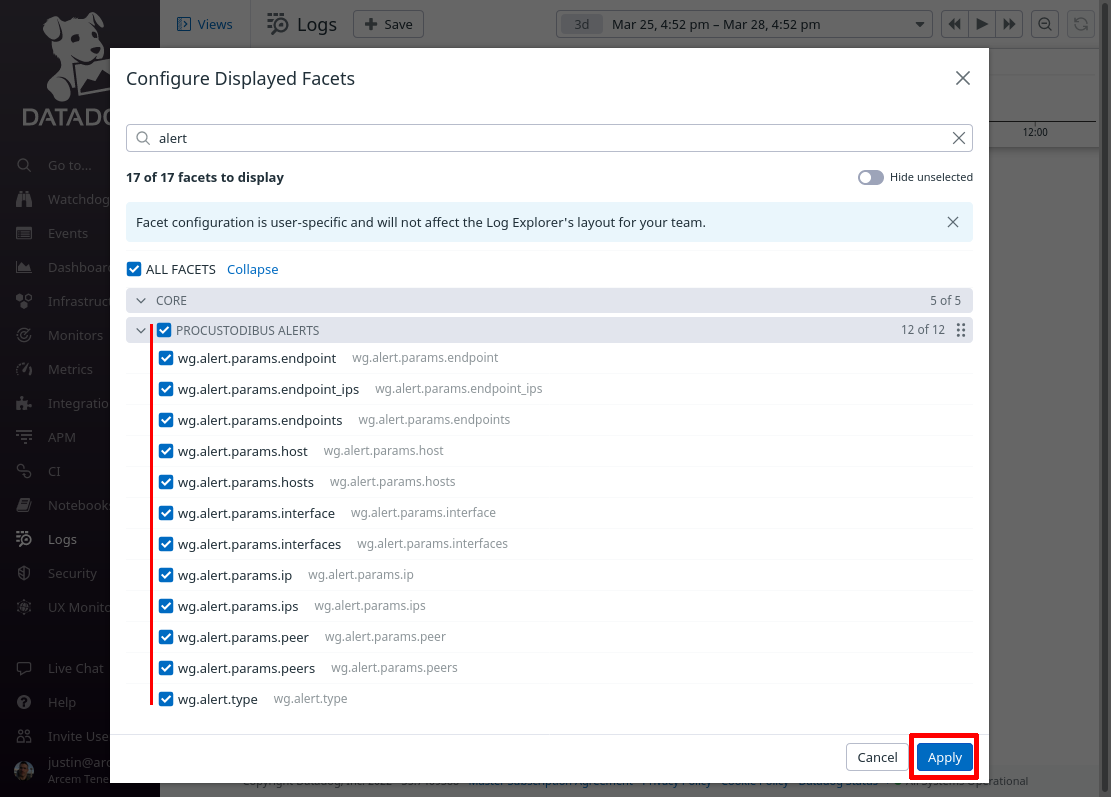Uncheck wg.alert.params.host facet

[166, 451]
